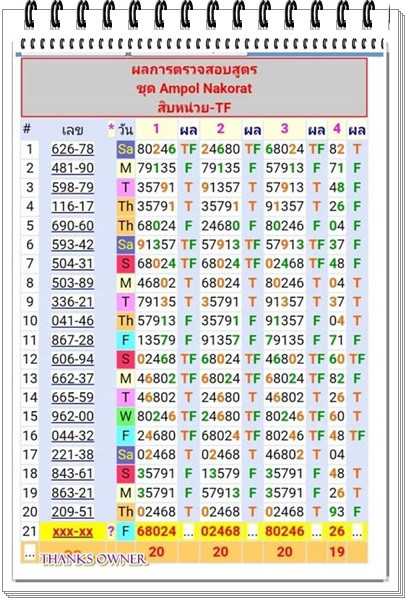This screenshot has width=407, height=600.
Task: Click the Sa day badge in row 1
Action: tap(125, 149)
